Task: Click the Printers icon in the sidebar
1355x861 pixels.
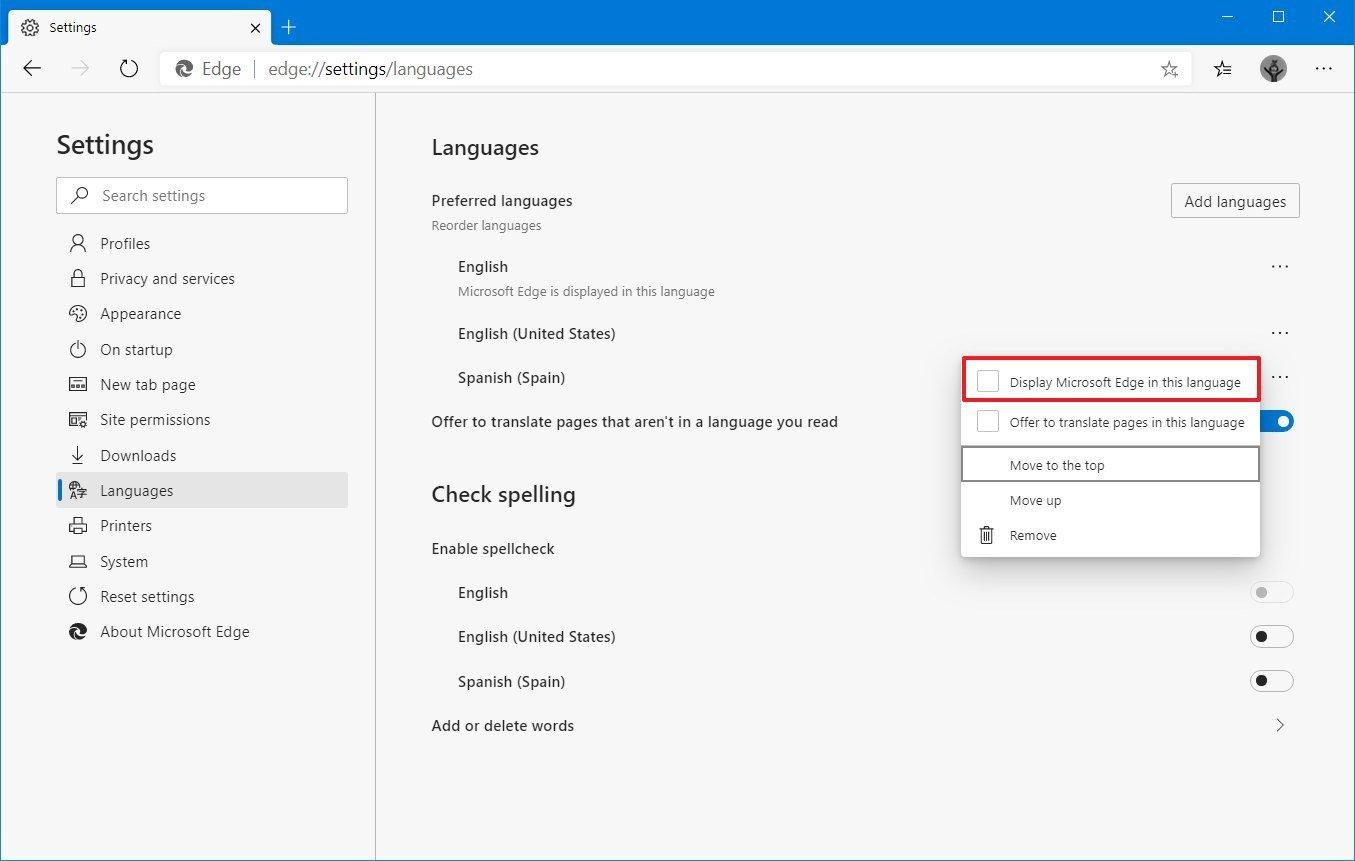Action: (78, 525)
